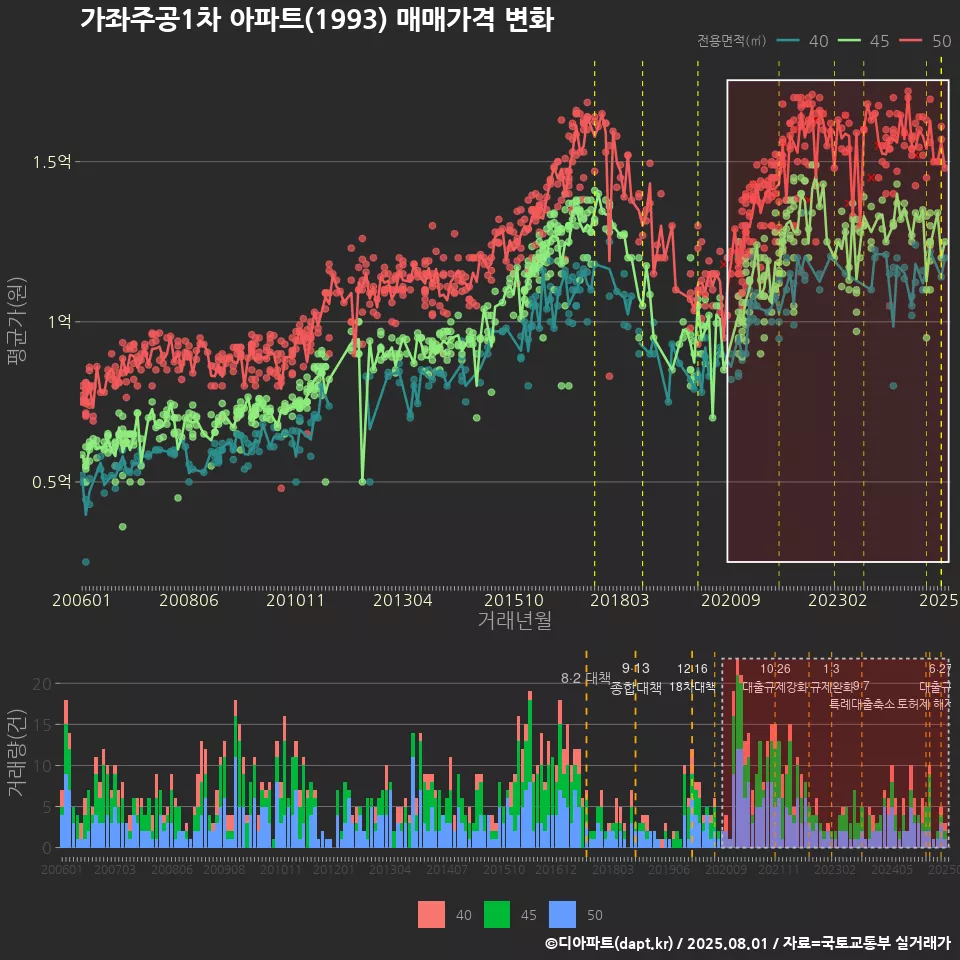Click the 특례대출축소 annotation label
The width and height of the screenshot is (960, 960).
(x=862, y=704)
